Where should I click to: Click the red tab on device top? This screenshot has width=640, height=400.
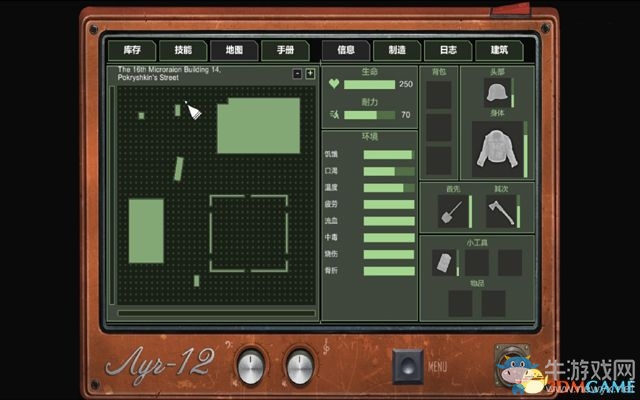[x=511, y=9]
